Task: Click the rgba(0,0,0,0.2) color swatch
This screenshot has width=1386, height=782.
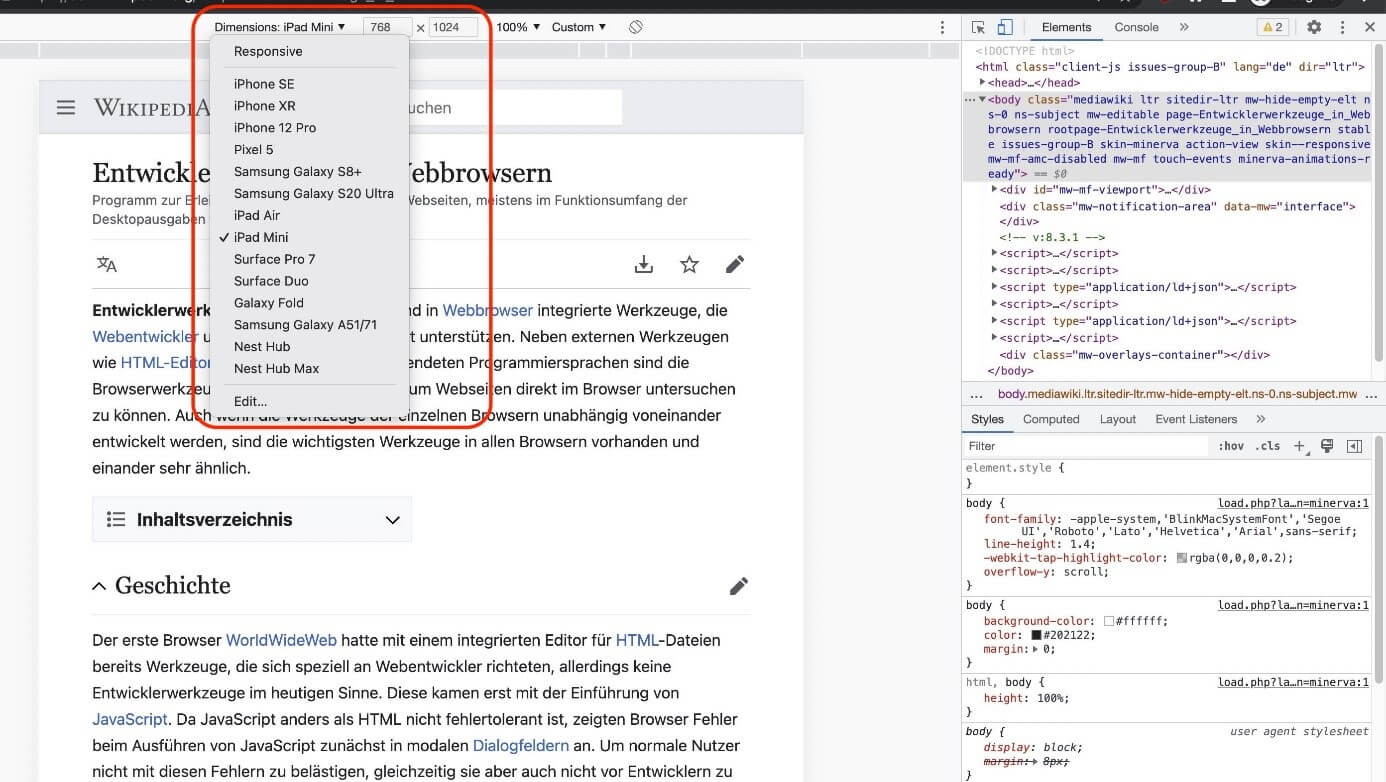Action: coord(1182,559)
